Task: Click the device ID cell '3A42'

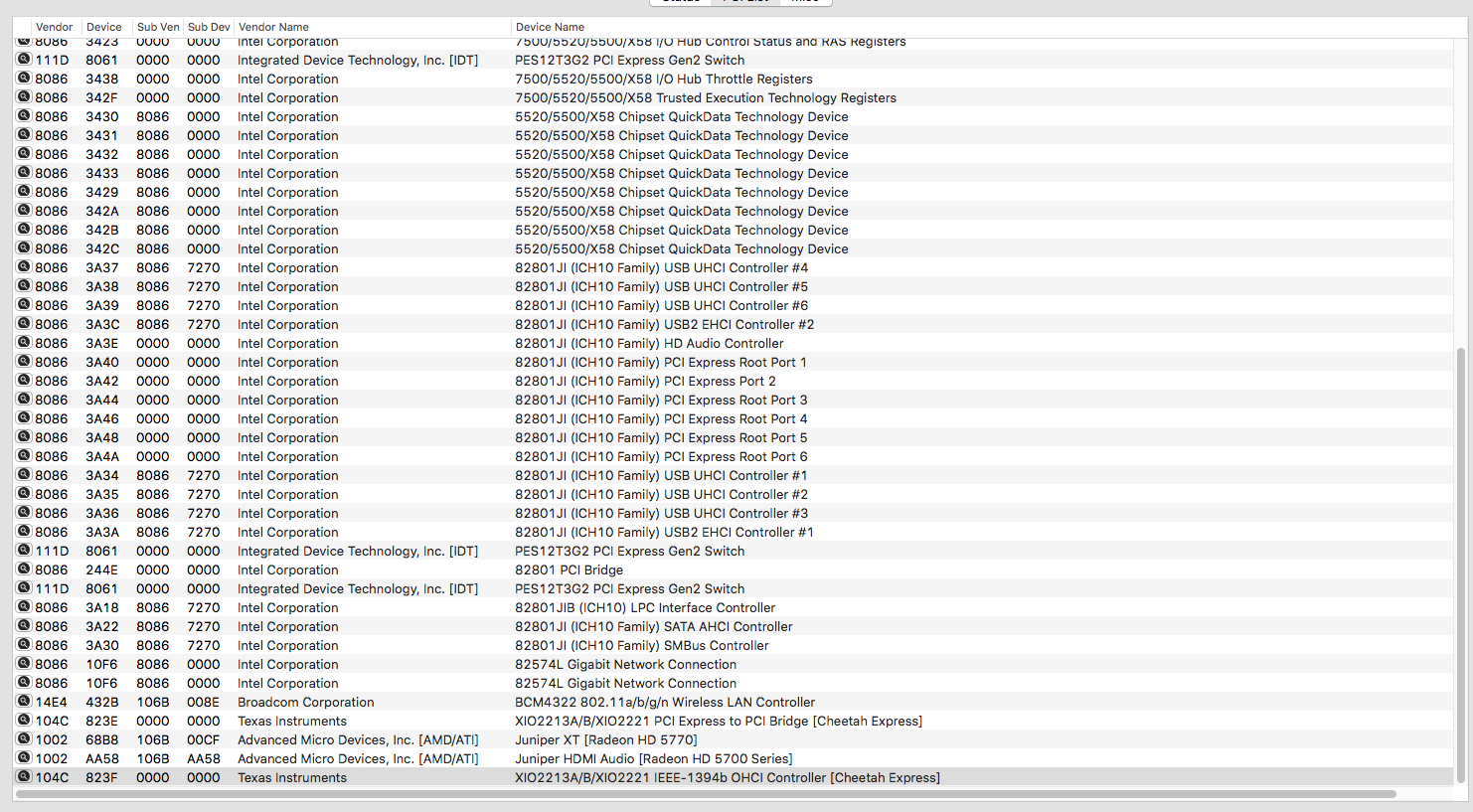Action: click(101, 381)
